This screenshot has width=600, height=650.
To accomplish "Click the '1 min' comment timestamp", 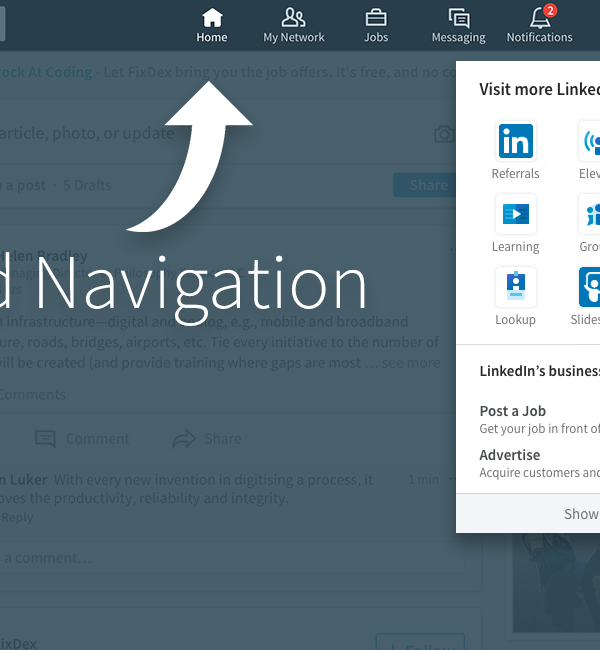I will click(423, 480).
